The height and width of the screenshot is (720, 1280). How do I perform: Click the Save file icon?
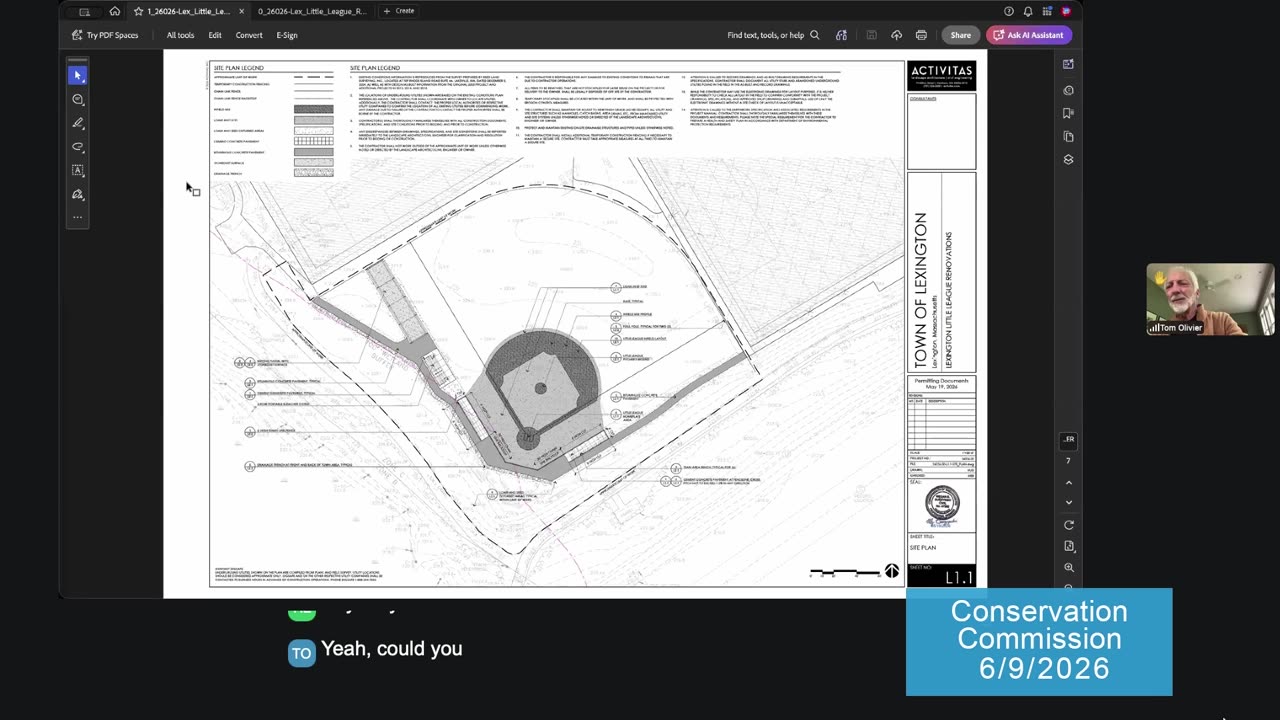(x=871, y=35)
